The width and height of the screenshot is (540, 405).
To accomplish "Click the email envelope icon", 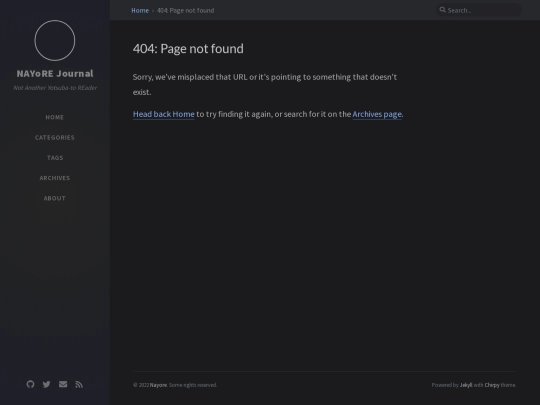I will (x=63, y=384).
